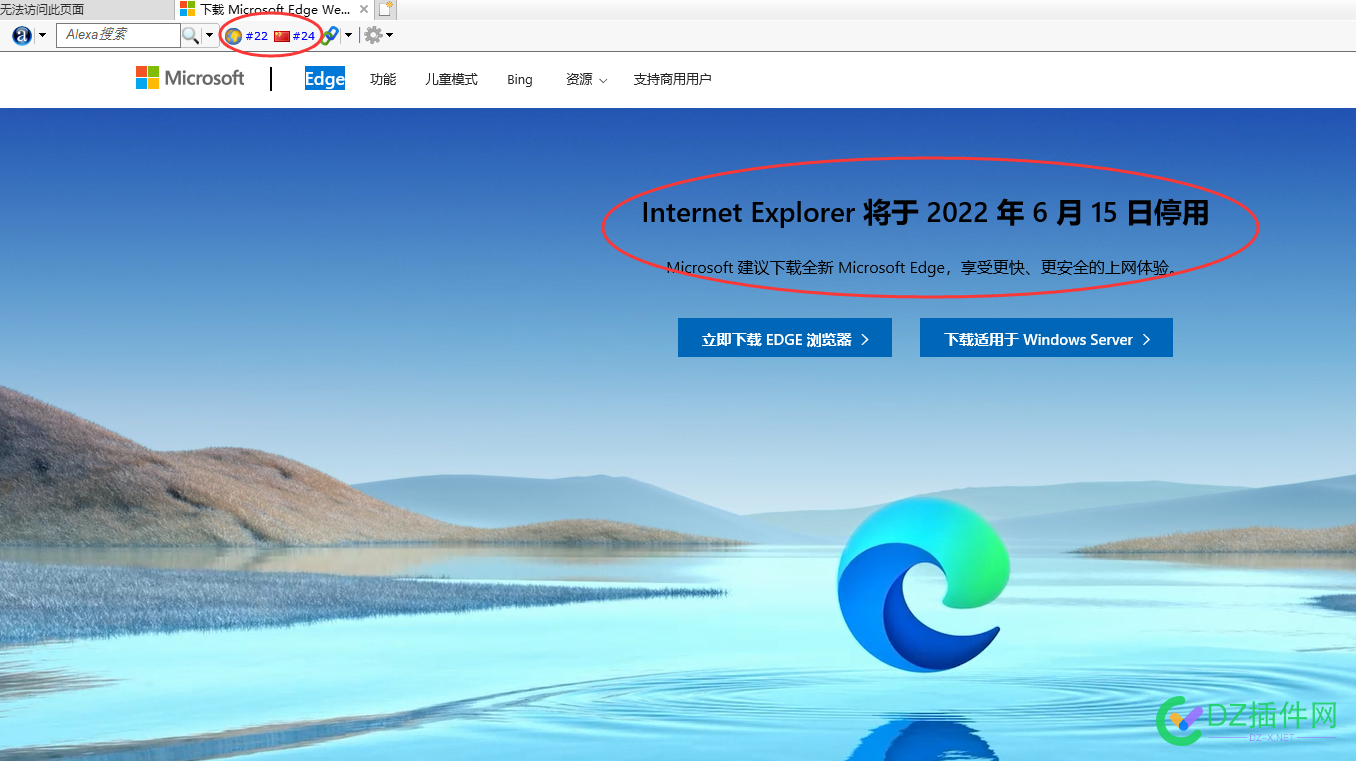
Task: Focus the Alexa搜索 input field
Action: (x=117, y=35)
